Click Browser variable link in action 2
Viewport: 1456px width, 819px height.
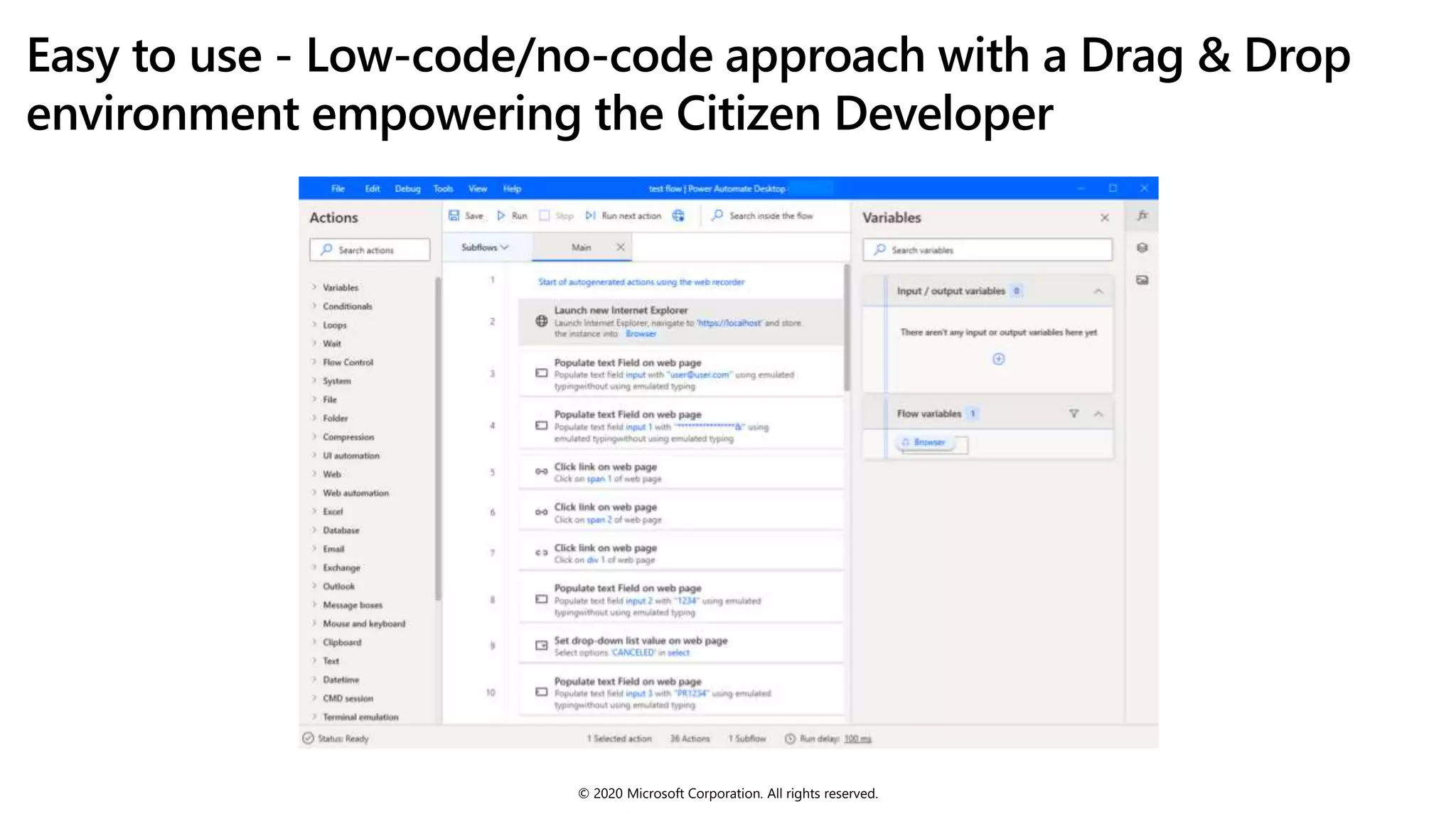point(641,333)
